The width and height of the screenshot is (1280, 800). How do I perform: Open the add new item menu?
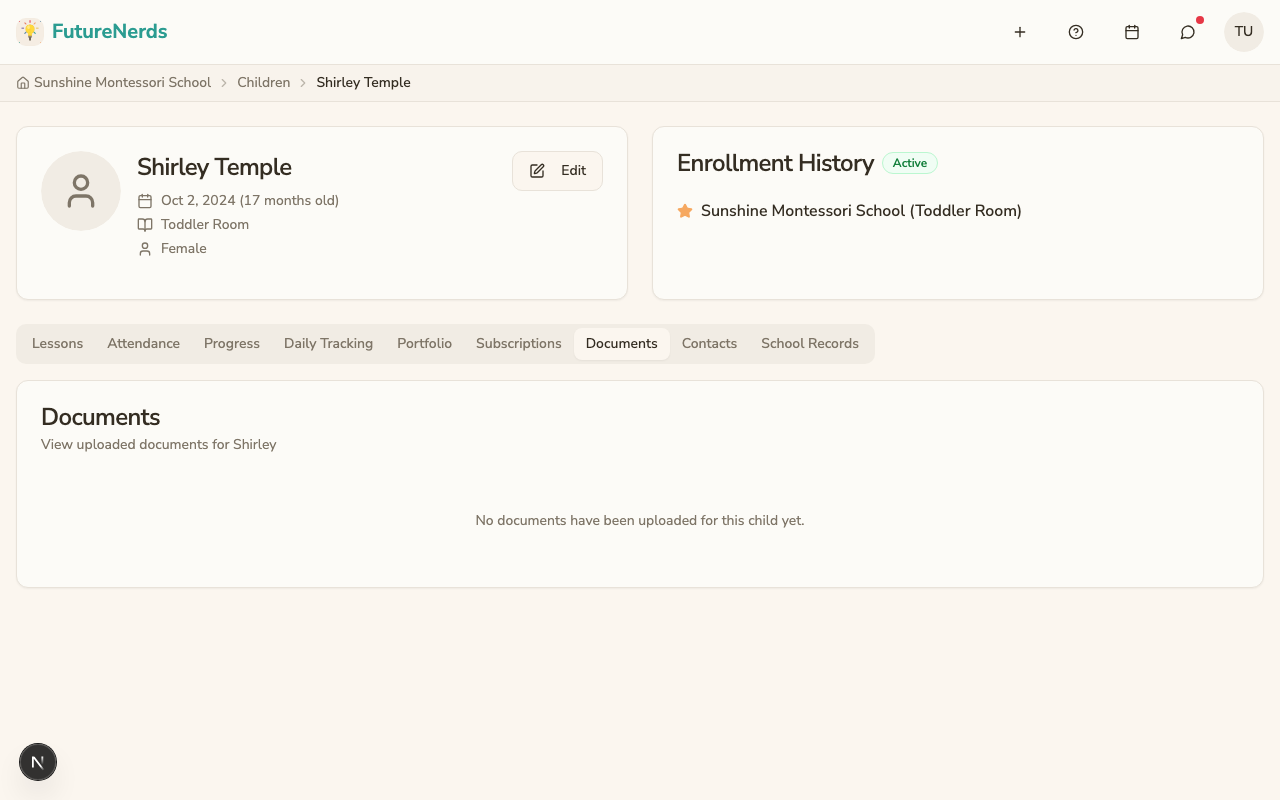[1020, 31]
